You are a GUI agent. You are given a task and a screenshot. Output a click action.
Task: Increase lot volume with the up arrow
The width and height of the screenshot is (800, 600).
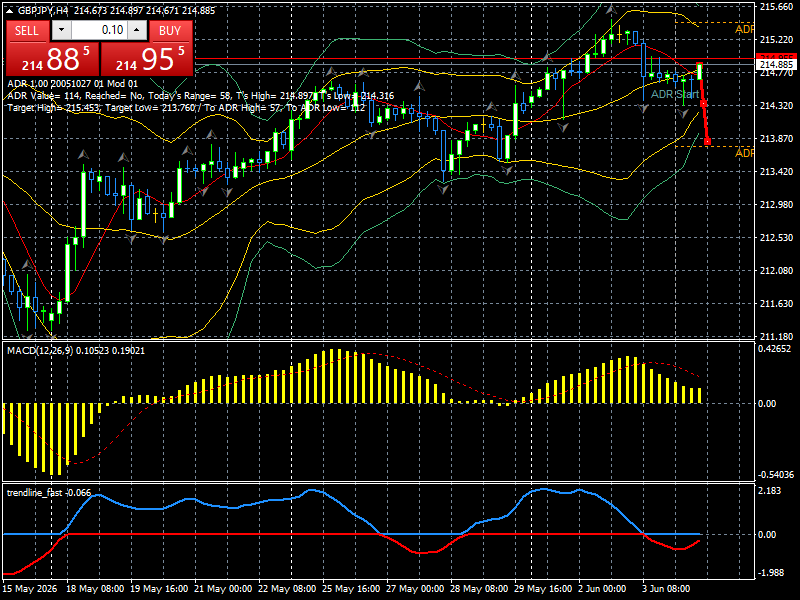(x=137, y=31)
